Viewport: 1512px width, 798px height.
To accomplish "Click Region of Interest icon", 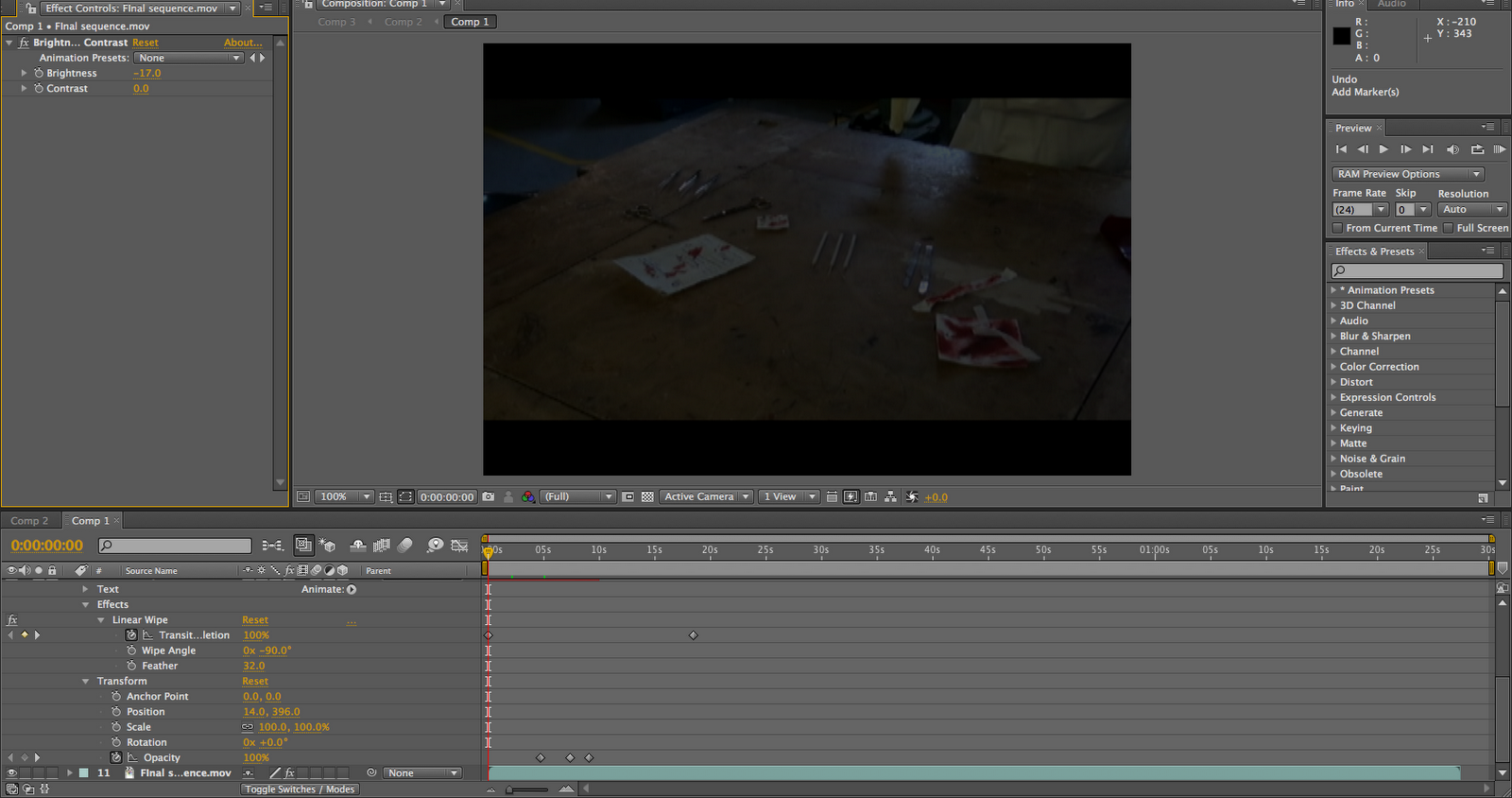I will click(627, 496).
